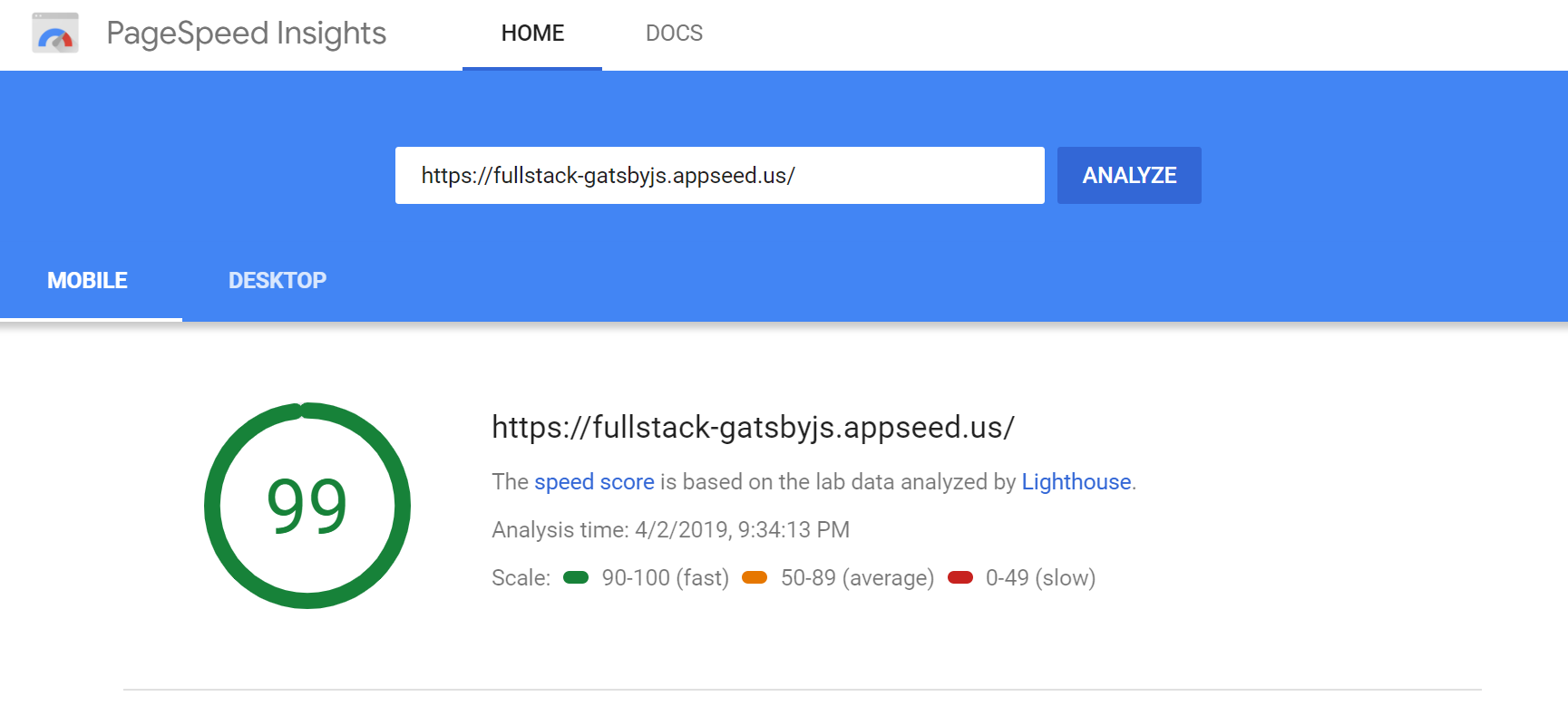Click the Analysis time text
1568x706 pixels.
coord(670,530)
